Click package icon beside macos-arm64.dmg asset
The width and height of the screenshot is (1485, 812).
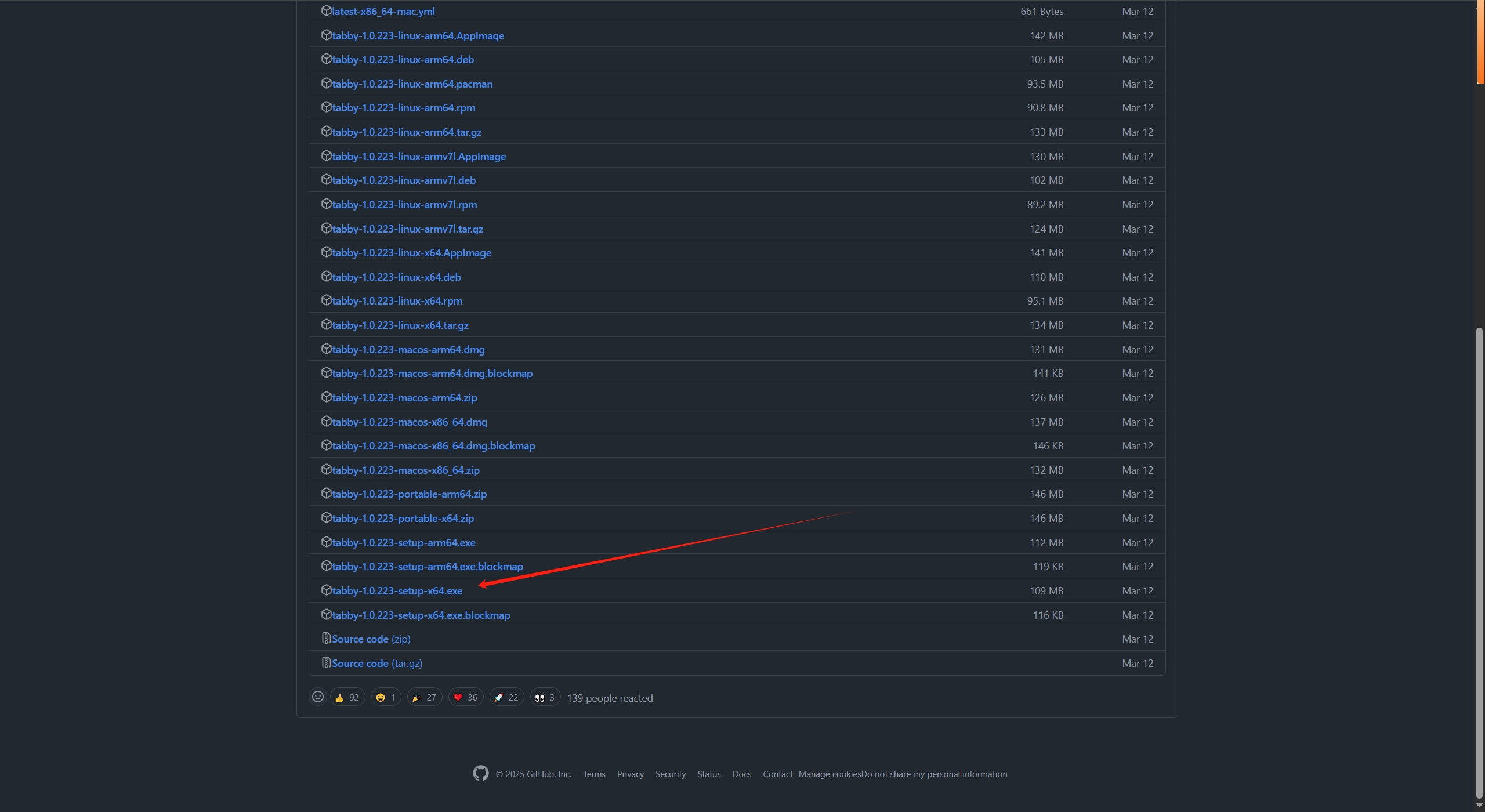pyautogui.click(x=326, y=349)
